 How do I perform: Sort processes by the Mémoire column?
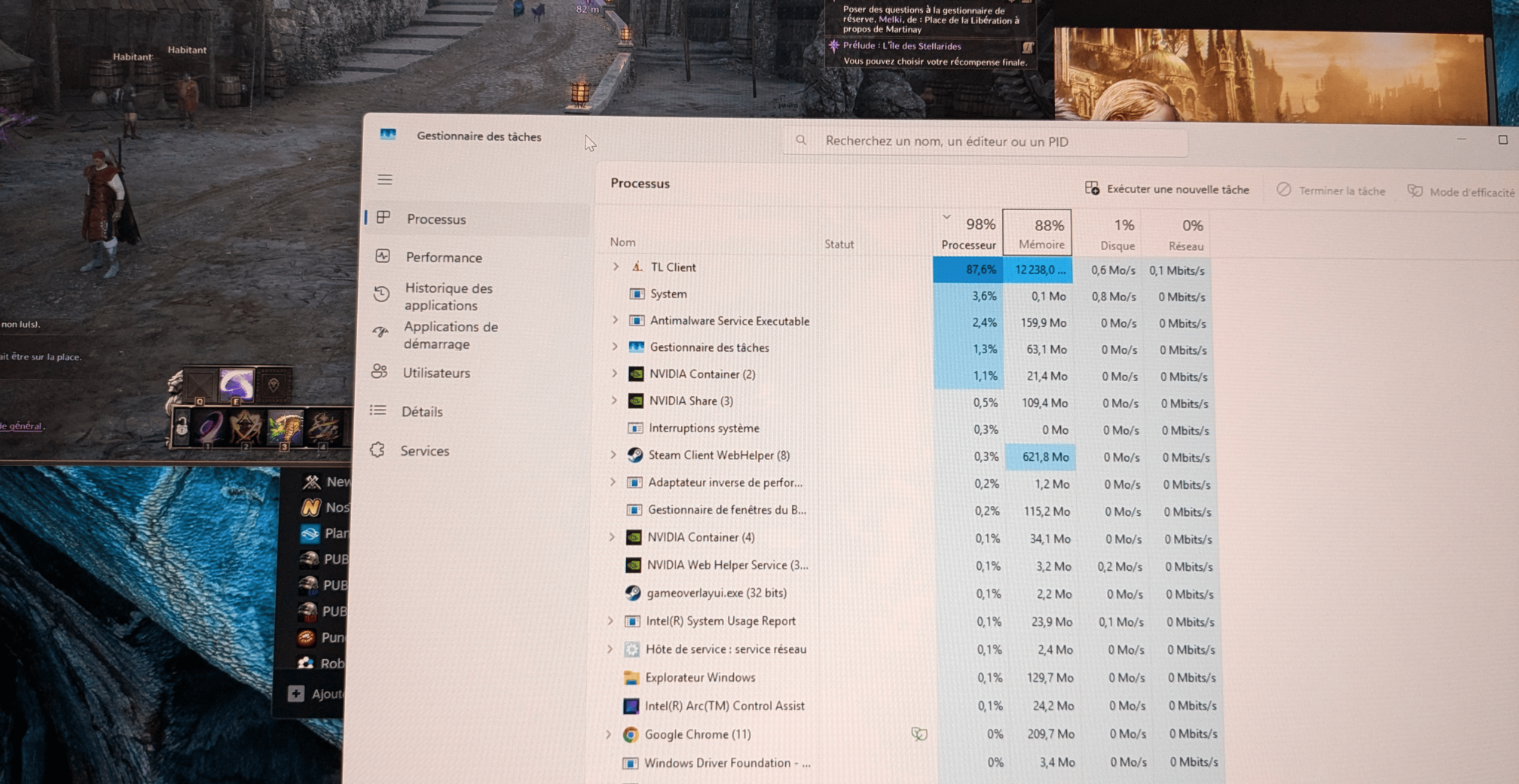coord(1038,233)
